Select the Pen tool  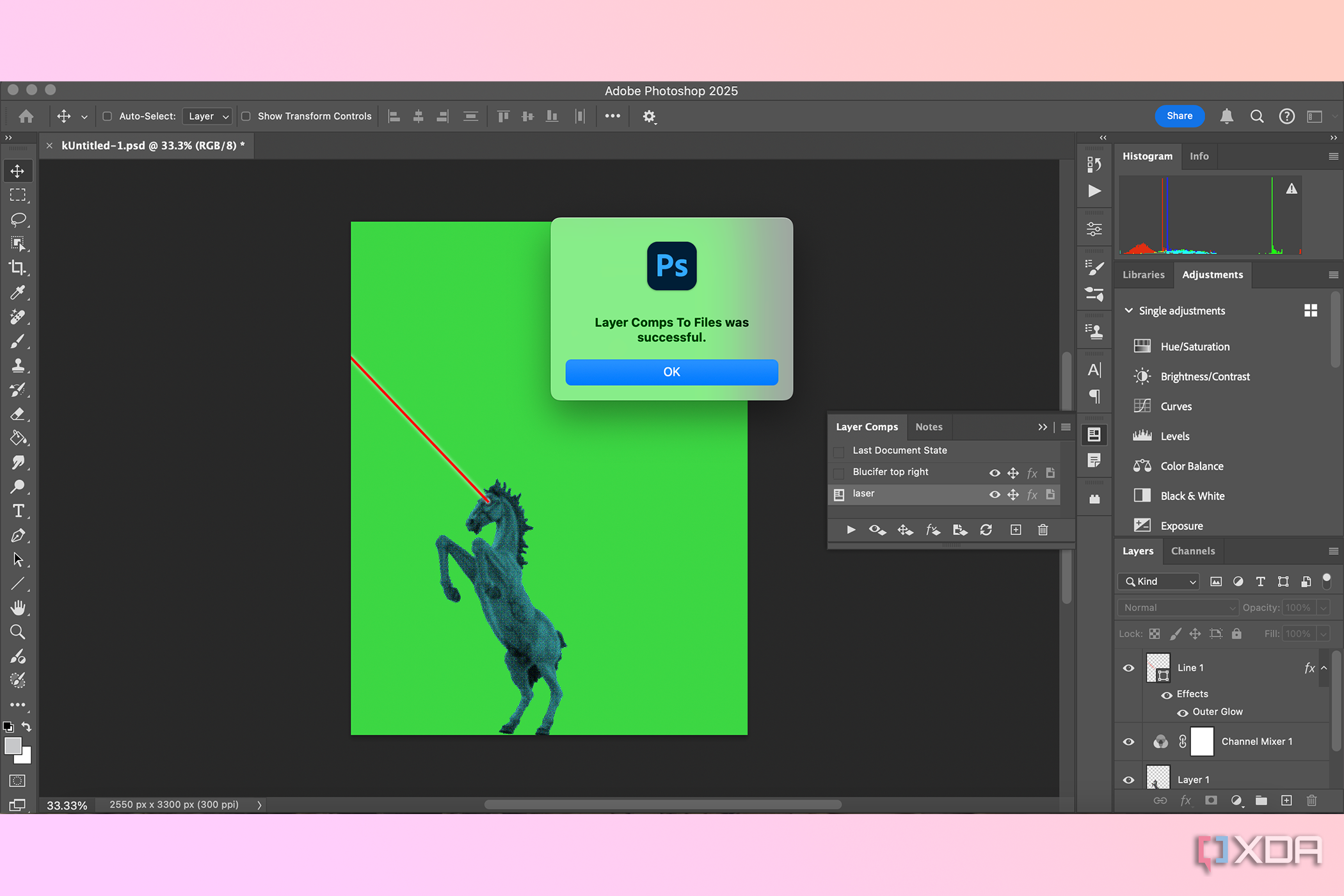18,535
